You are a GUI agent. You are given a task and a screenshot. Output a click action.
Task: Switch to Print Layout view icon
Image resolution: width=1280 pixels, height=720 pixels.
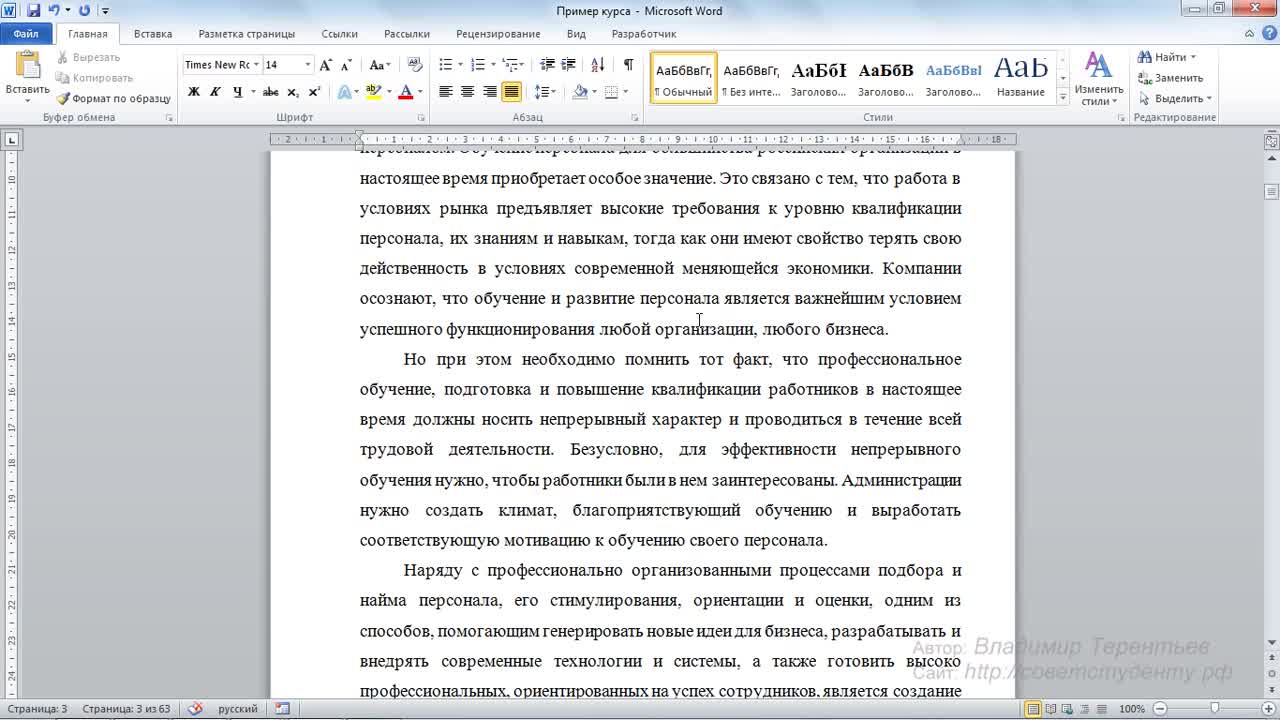[x=1033, y=709]
